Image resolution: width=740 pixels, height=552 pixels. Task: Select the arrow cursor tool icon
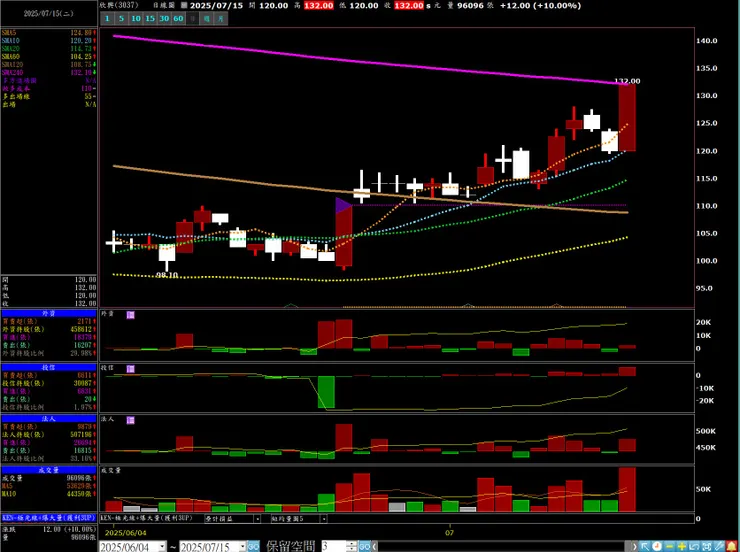645,546
